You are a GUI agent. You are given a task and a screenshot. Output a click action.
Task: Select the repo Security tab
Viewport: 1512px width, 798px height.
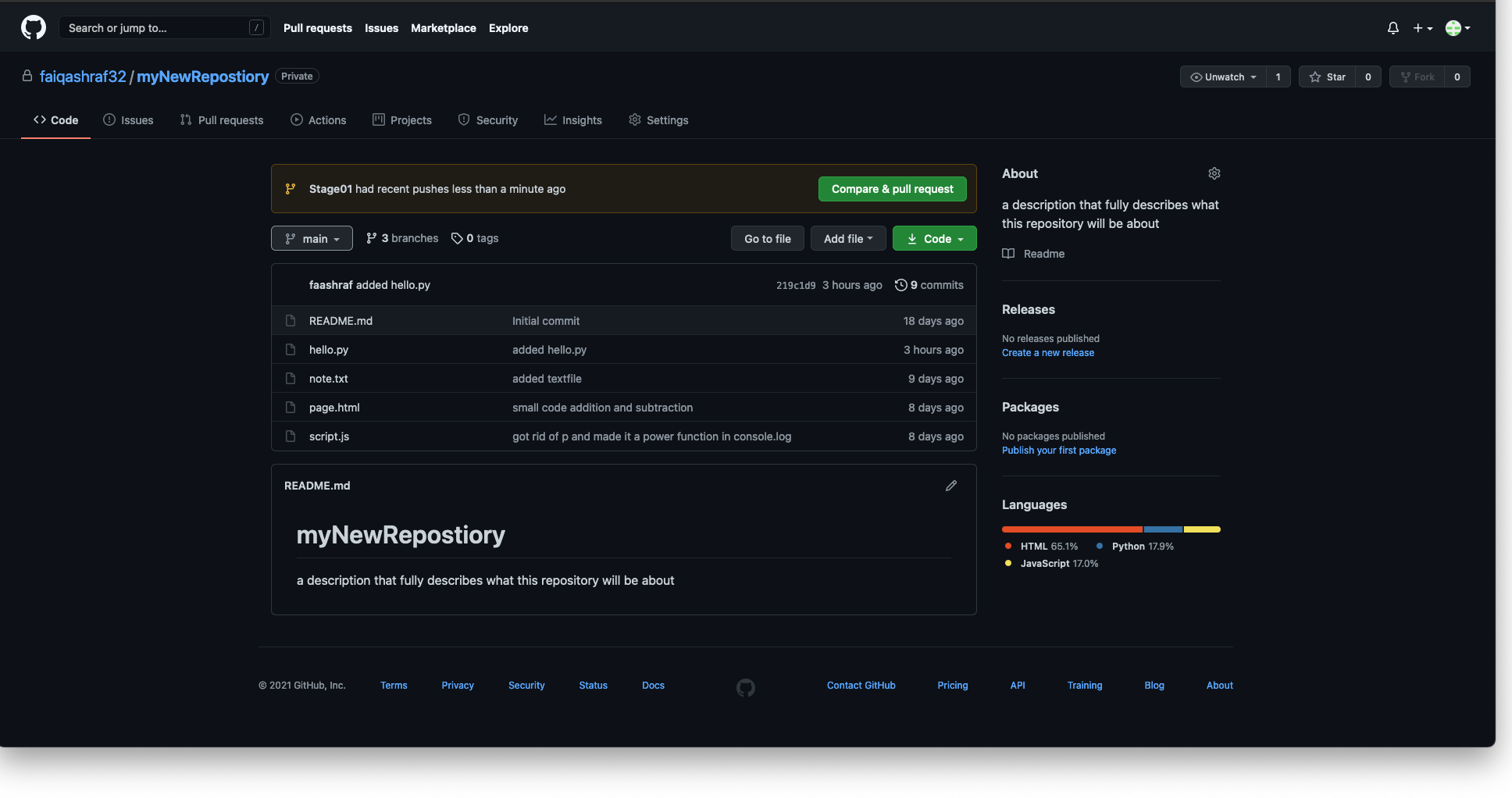(488, 120)
